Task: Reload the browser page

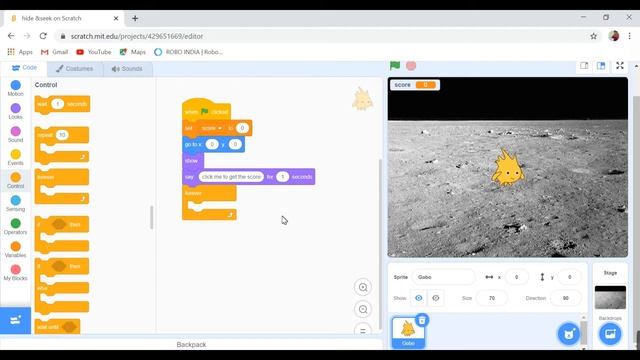Action: tap(43, 36)
